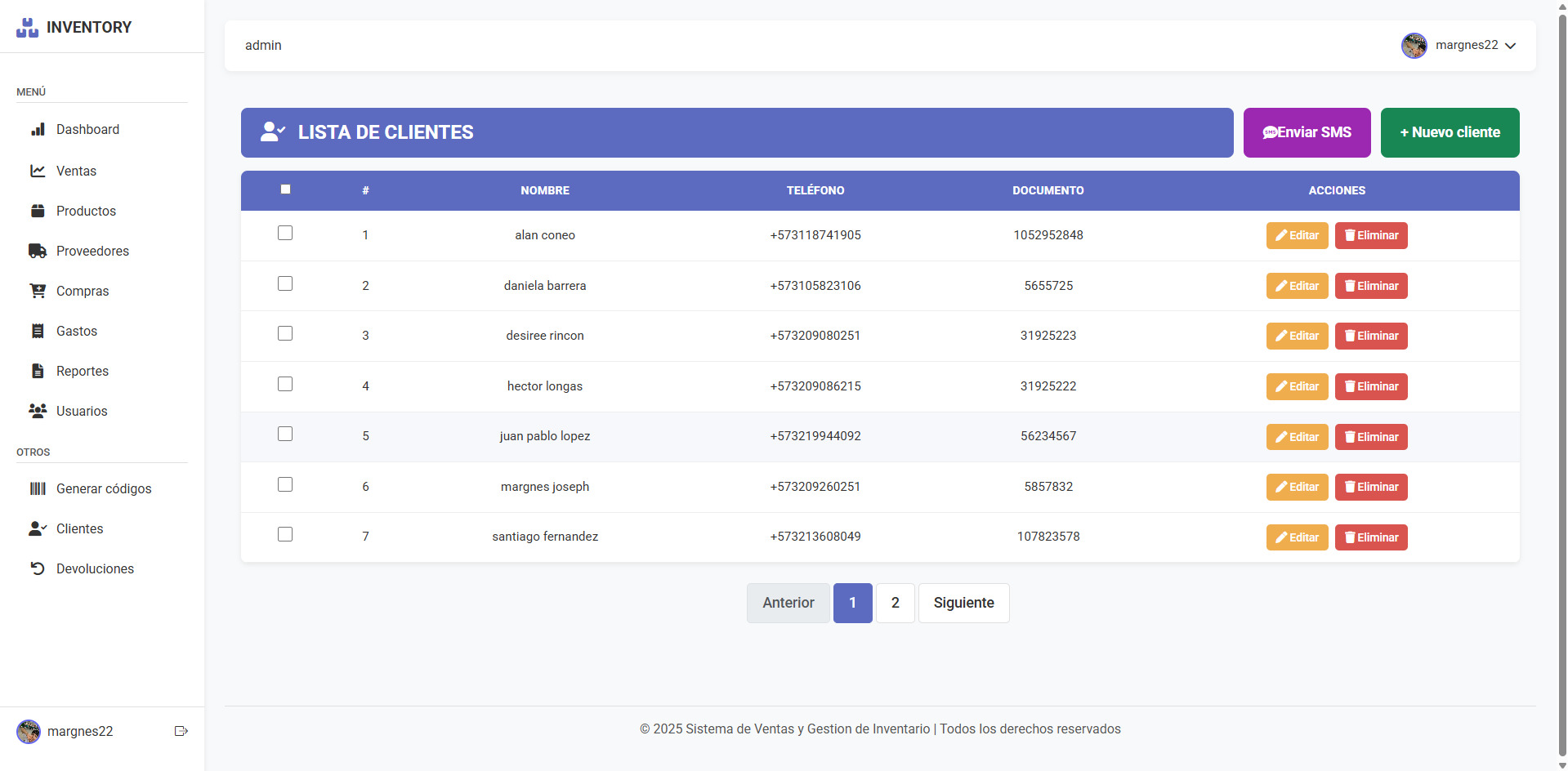
Task: Click the Inventory logo icon
Action: (x=28, y=28)
